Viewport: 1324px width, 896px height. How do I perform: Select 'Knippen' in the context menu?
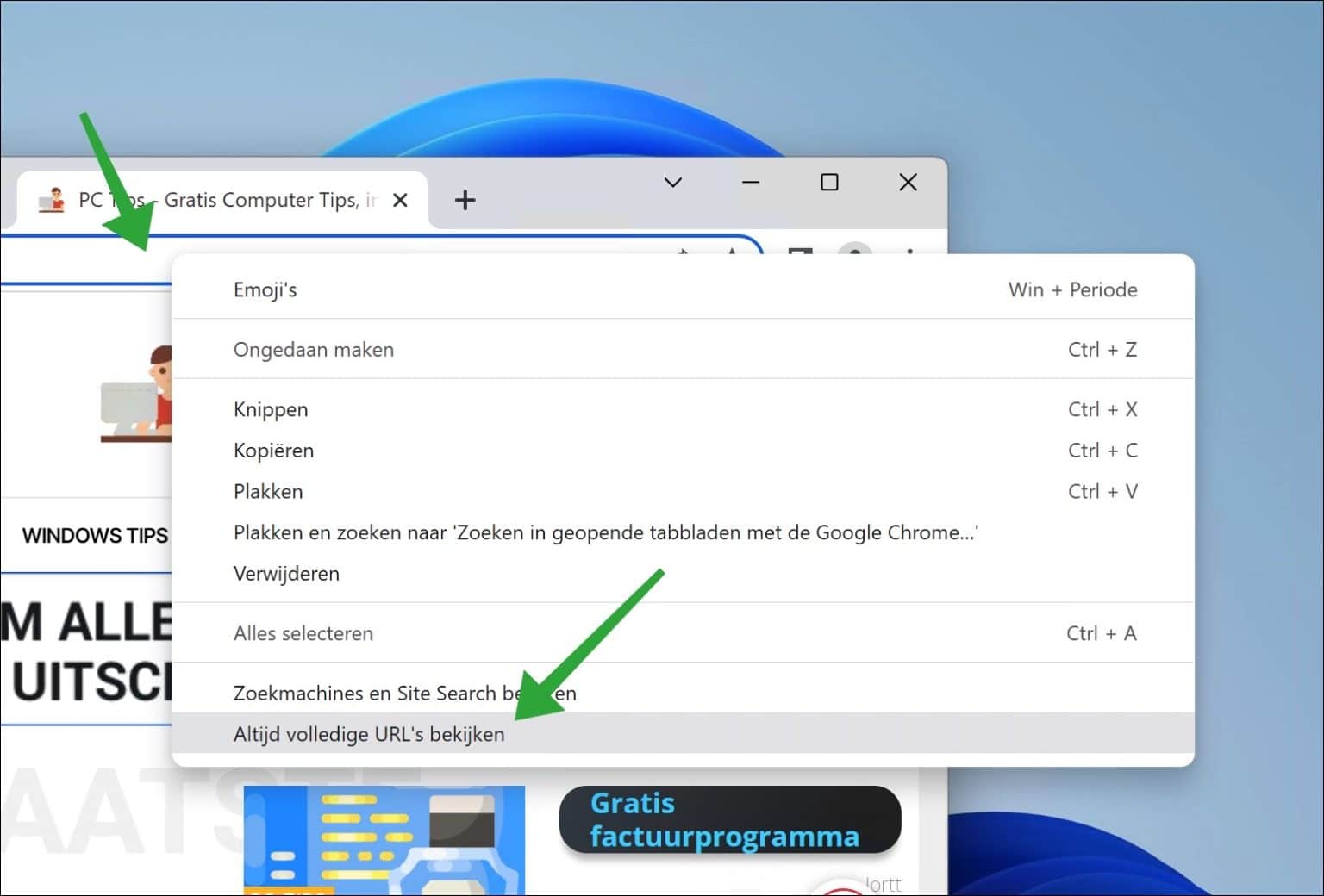coord(271,409)
